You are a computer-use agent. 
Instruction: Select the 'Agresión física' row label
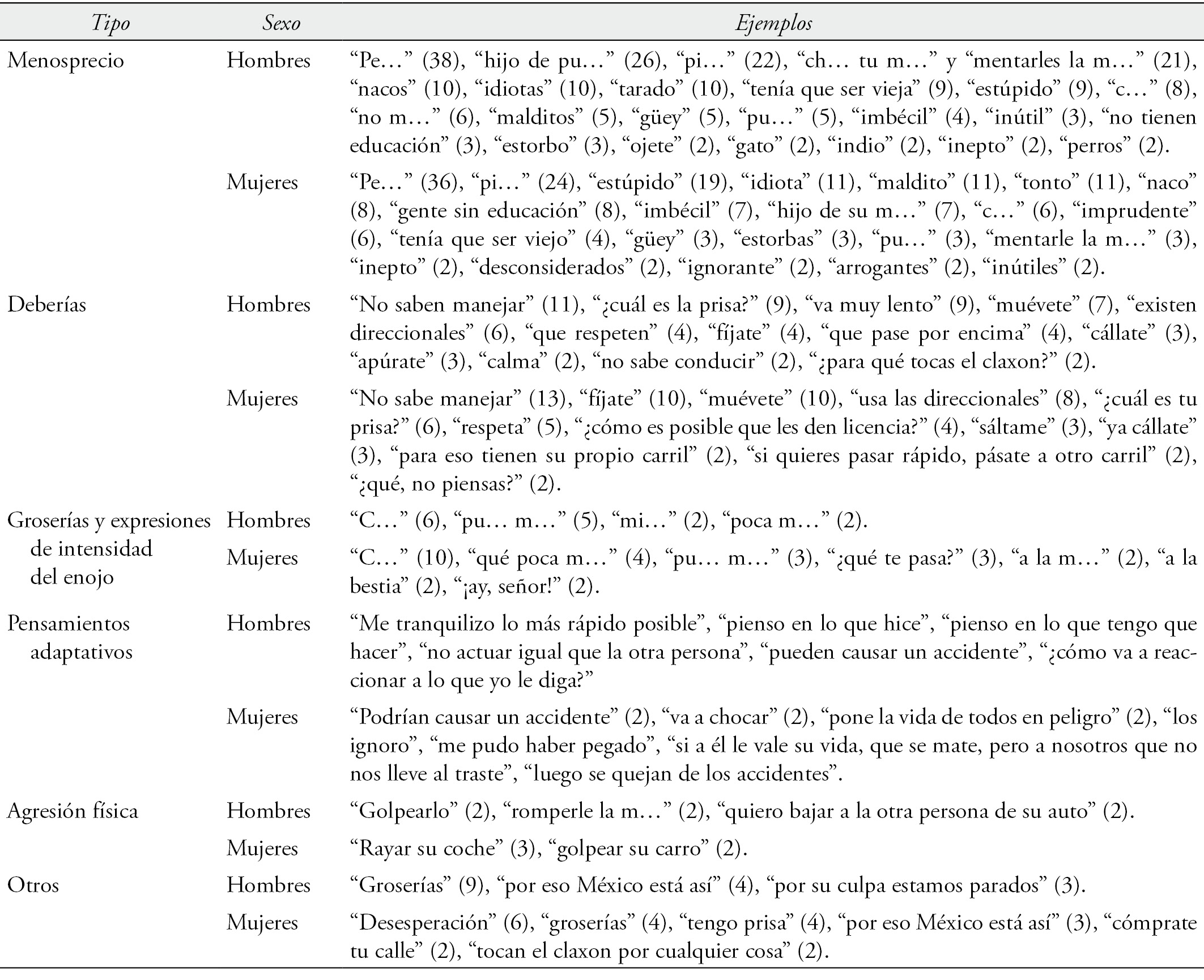(73, 811)
